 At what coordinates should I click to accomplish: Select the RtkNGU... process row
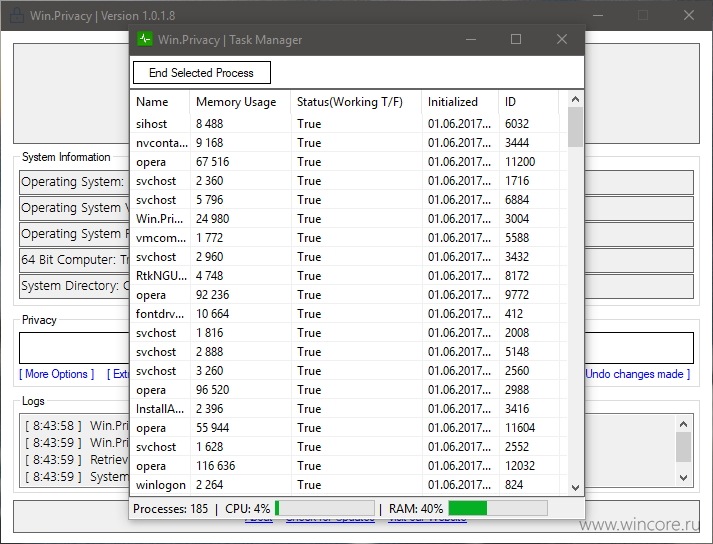tap(349, 276)
